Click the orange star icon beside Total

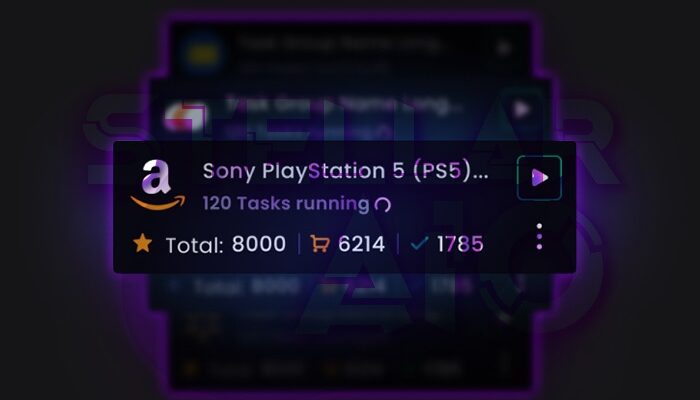pos(142,244)
